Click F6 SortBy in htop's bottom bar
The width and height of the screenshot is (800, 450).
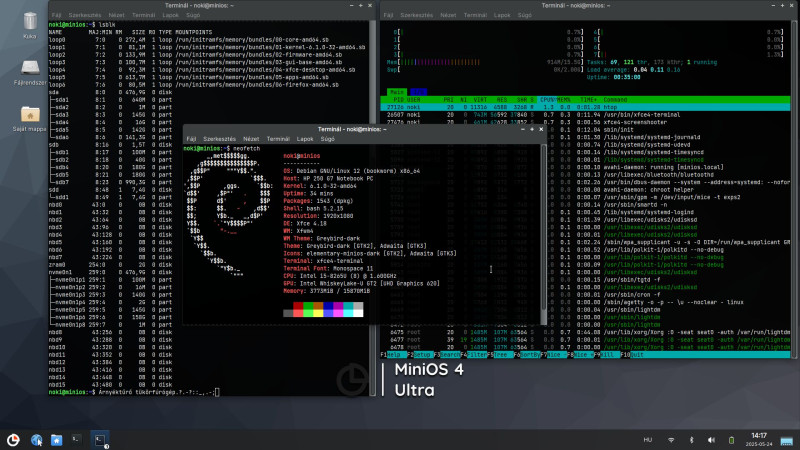(527, 355)
